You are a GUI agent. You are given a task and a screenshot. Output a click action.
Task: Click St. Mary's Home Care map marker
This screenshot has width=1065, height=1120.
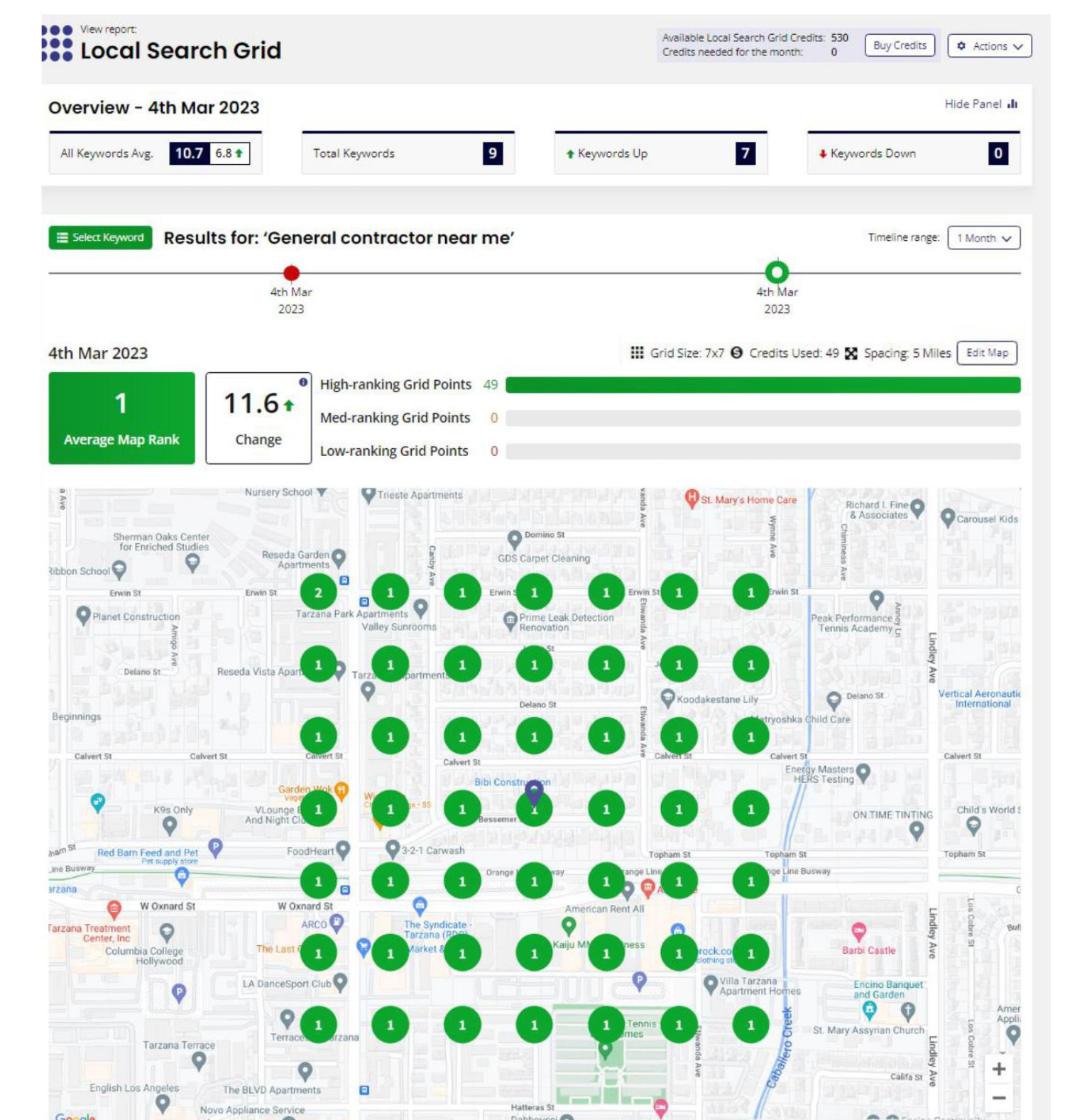(x=692, y=499)
